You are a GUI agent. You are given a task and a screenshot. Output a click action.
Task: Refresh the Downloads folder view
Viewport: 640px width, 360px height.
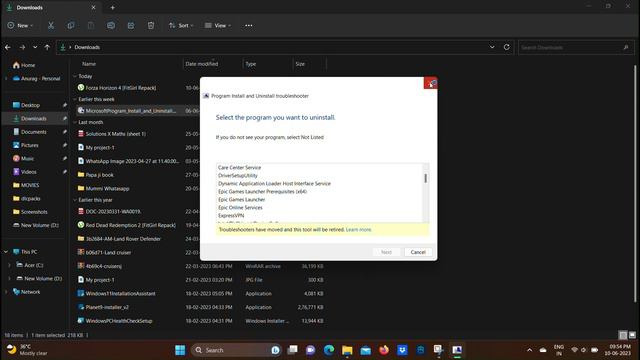[507, 47]
